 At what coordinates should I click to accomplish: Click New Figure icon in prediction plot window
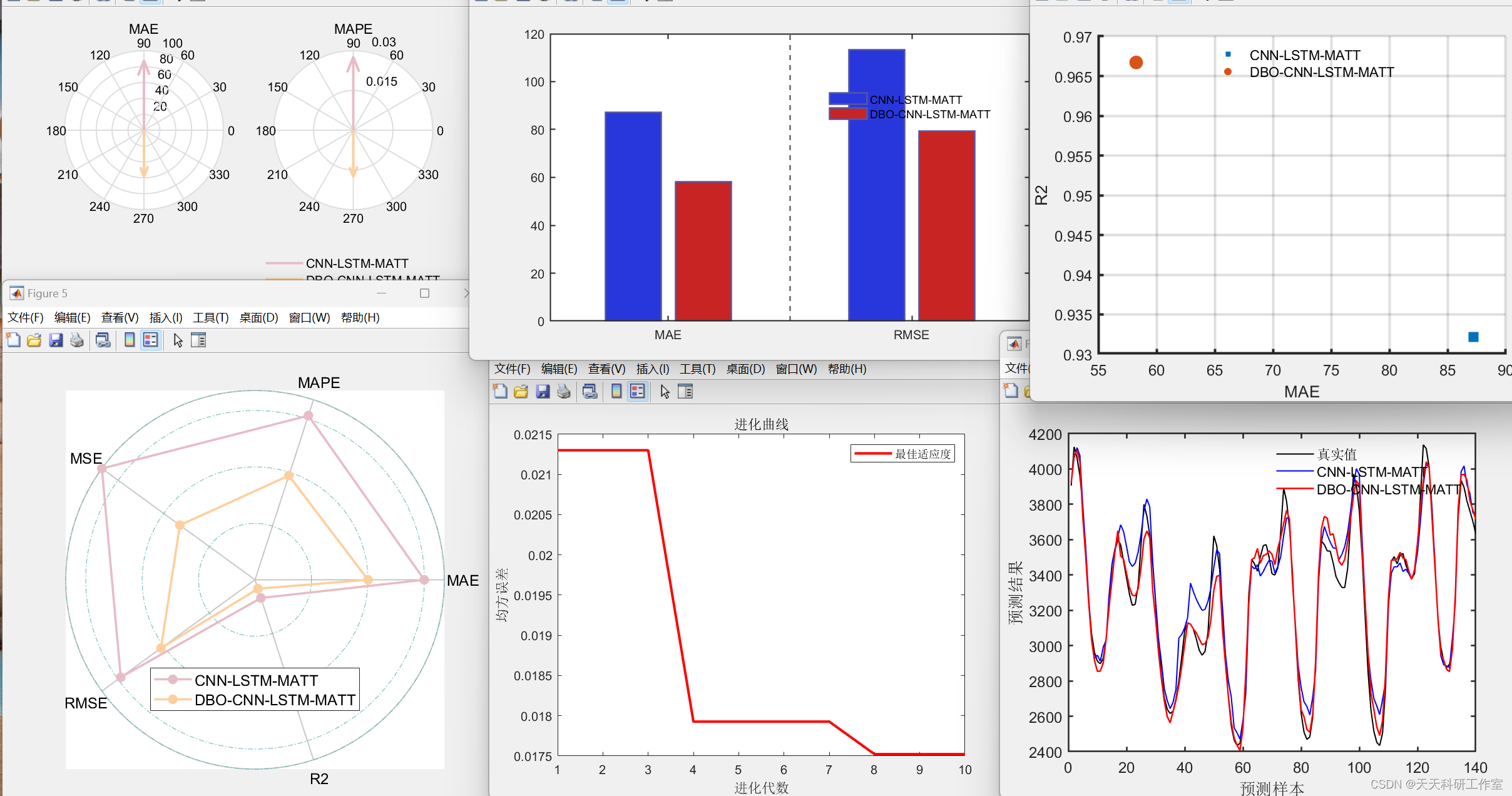point(1011,390)
